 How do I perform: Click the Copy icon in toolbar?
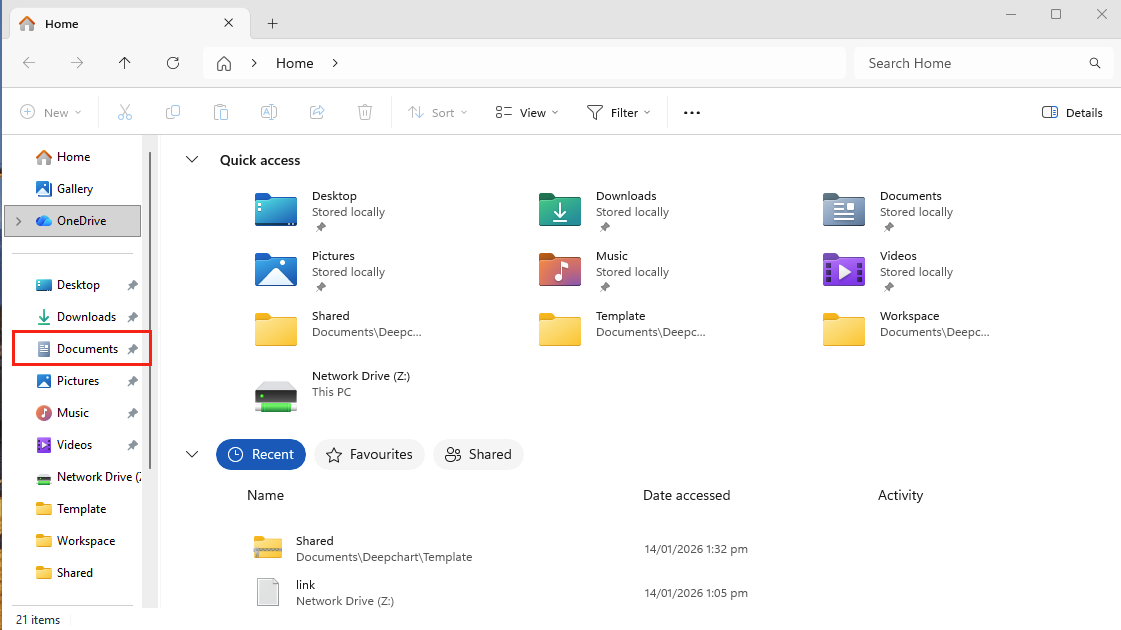click(173, 113)
